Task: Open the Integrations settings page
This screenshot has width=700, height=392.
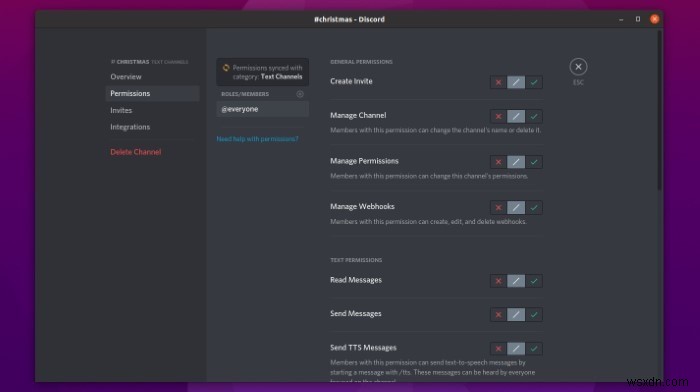Action: pos(152,127)
